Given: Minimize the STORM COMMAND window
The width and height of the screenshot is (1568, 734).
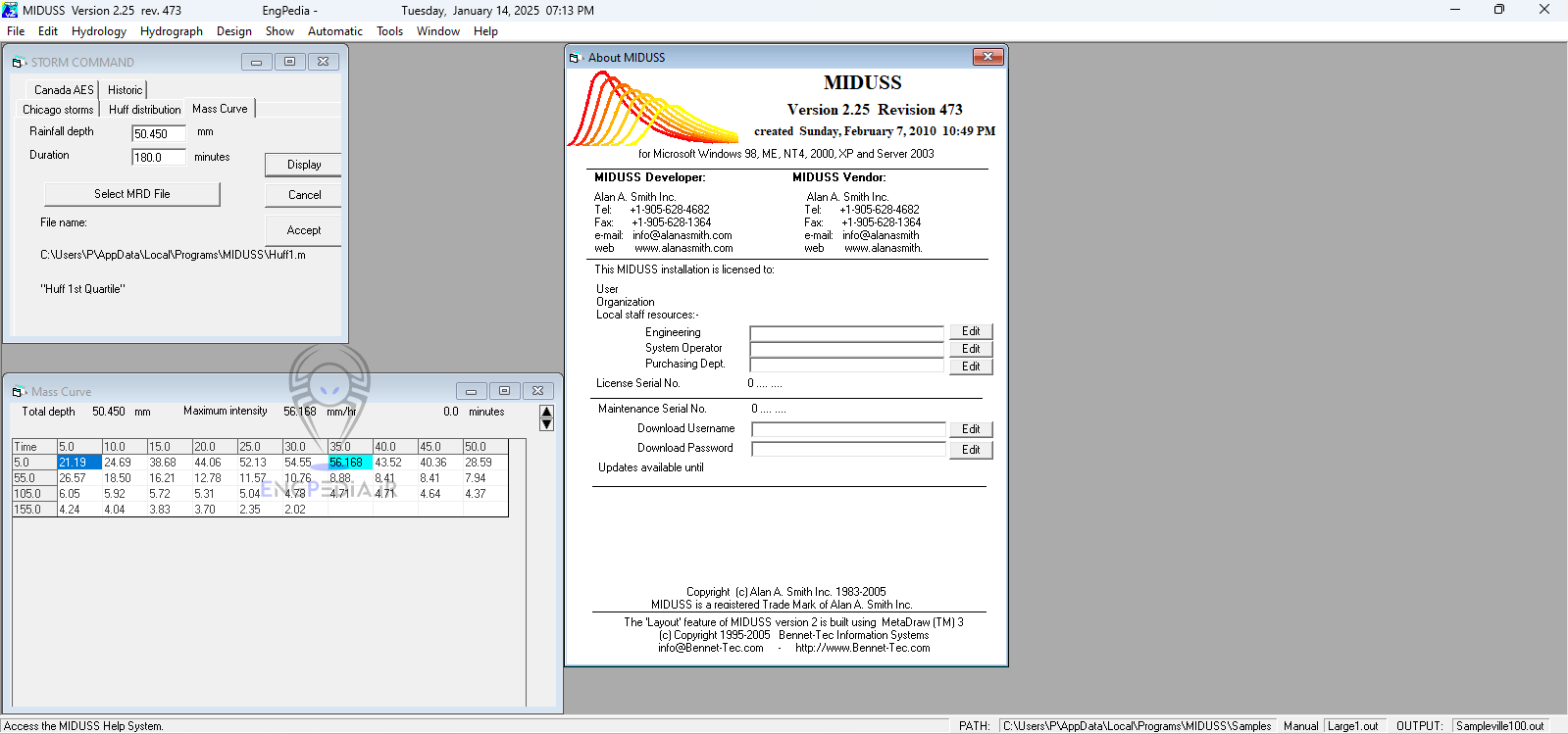Looking at the screenshot, I should click(257, 62).
